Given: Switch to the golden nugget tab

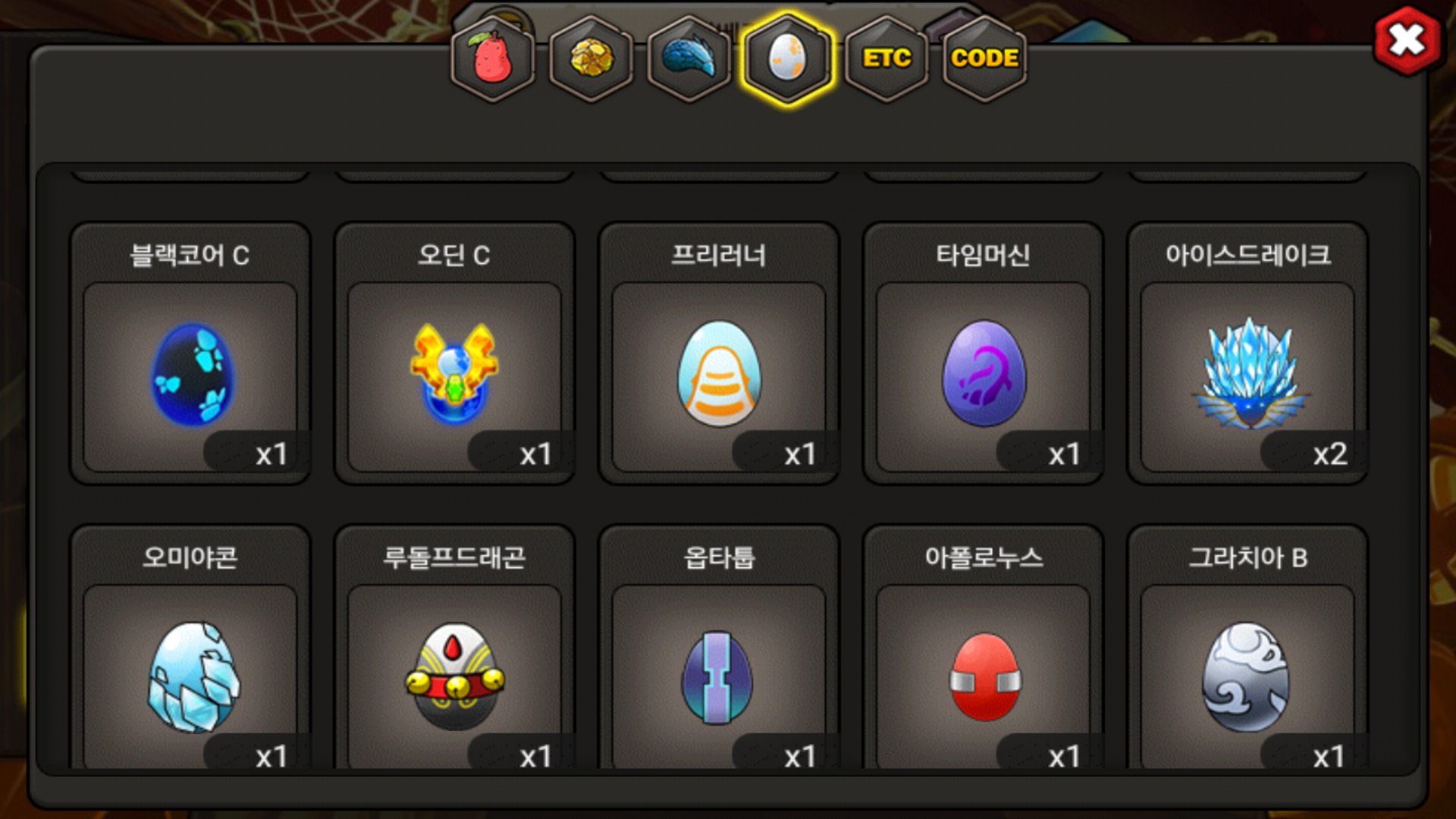Looking at the screenshot, I should click(591, 58).
